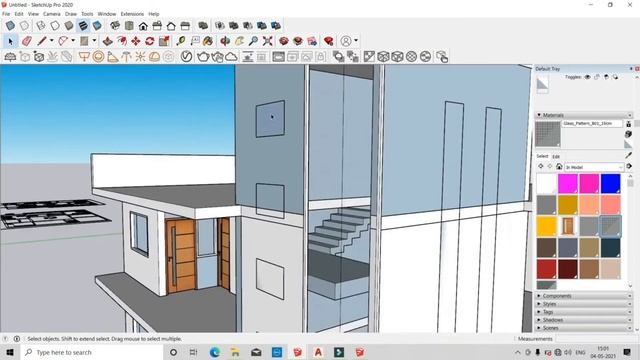Select the wooden door material swatch
This screenshot has width=640, height=360.
click(568, 226)
